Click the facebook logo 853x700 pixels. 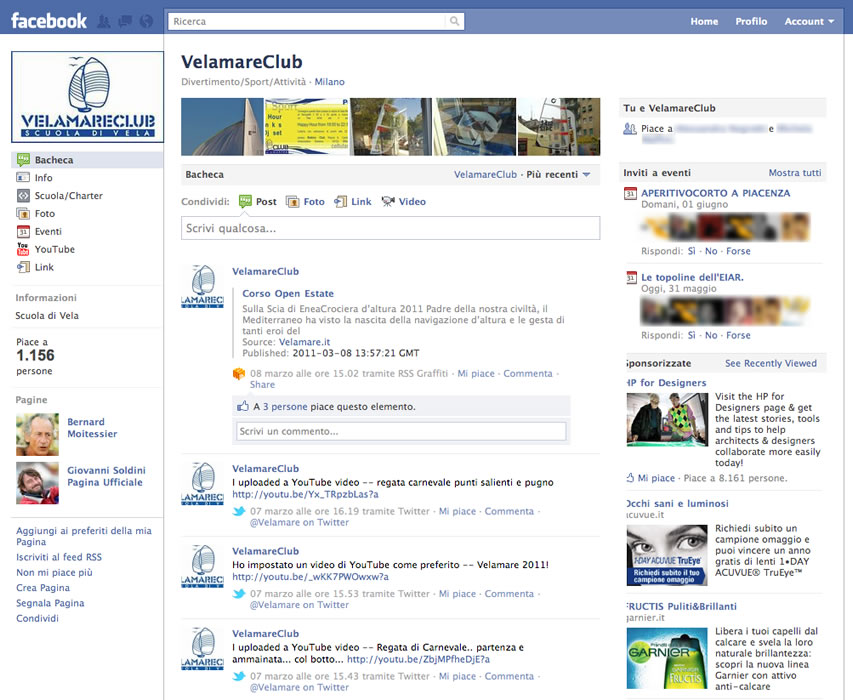[x=48, y=21]
